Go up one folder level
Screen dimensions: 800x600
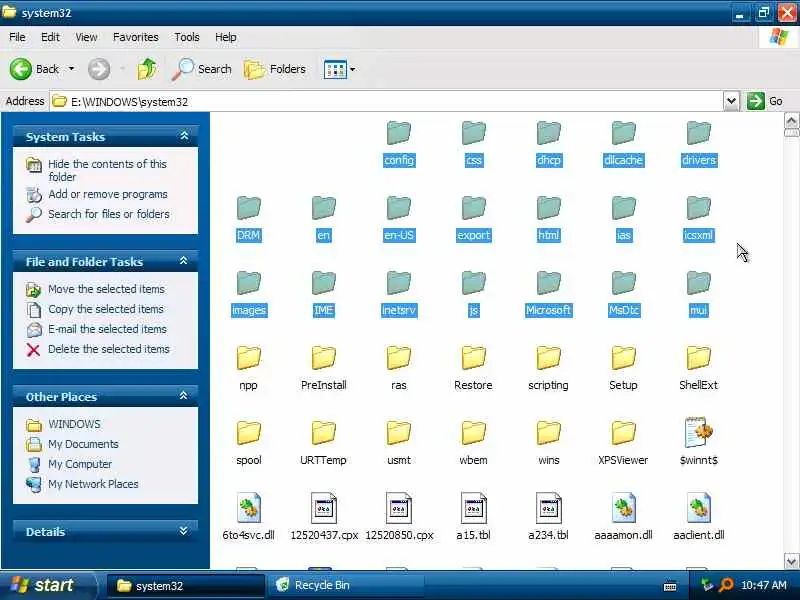tap(147, 69)
